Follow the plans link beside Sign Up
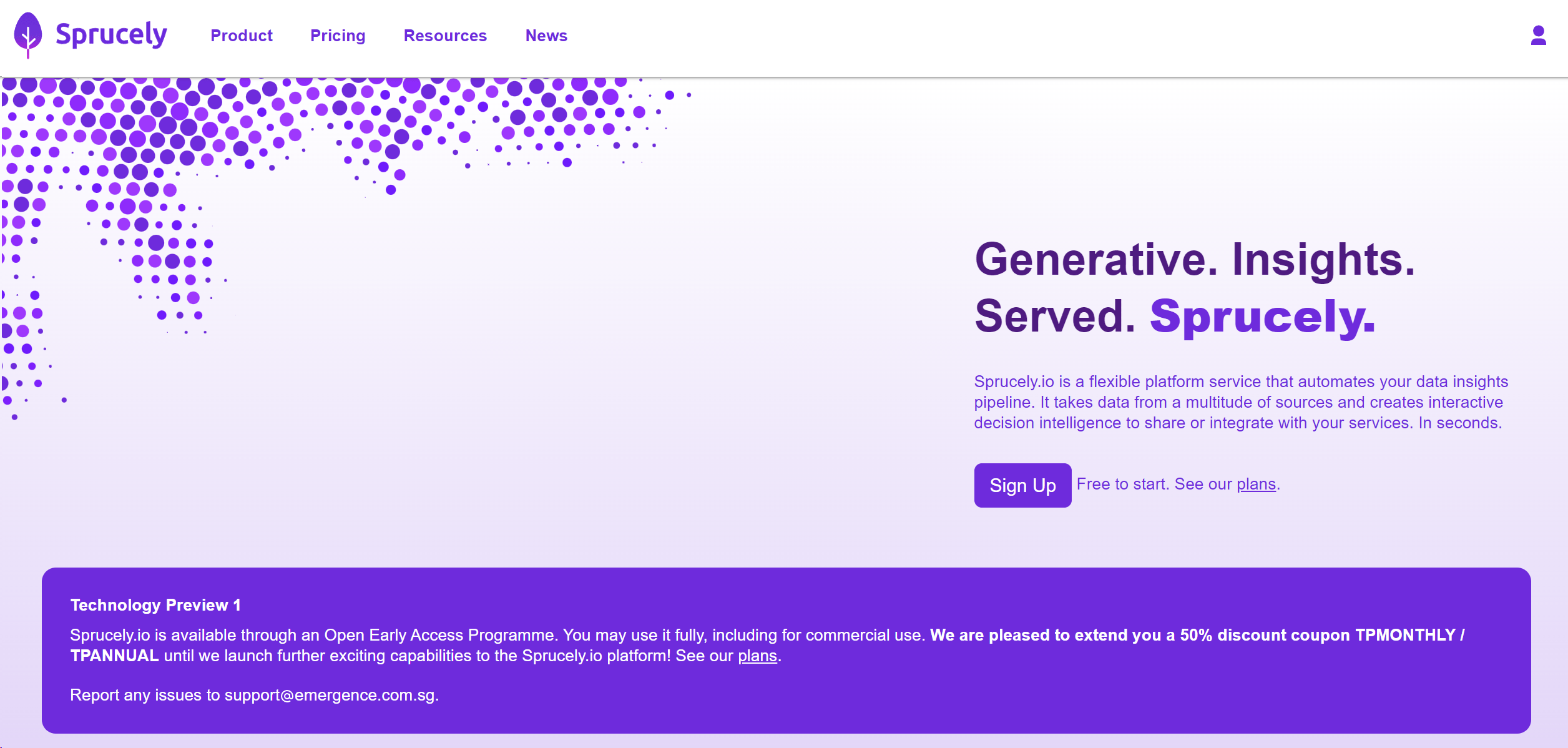Viewport: 1568px width, 748px height. tap(1256, 484)
